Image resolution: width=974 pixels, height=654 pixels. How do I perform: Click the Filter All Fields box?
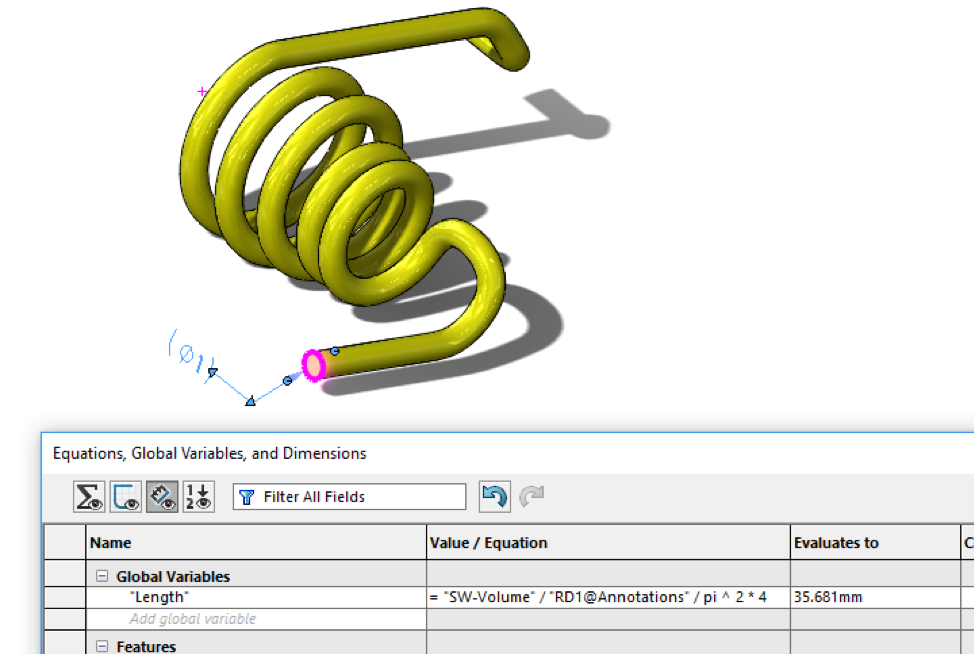tap(349, 497)
